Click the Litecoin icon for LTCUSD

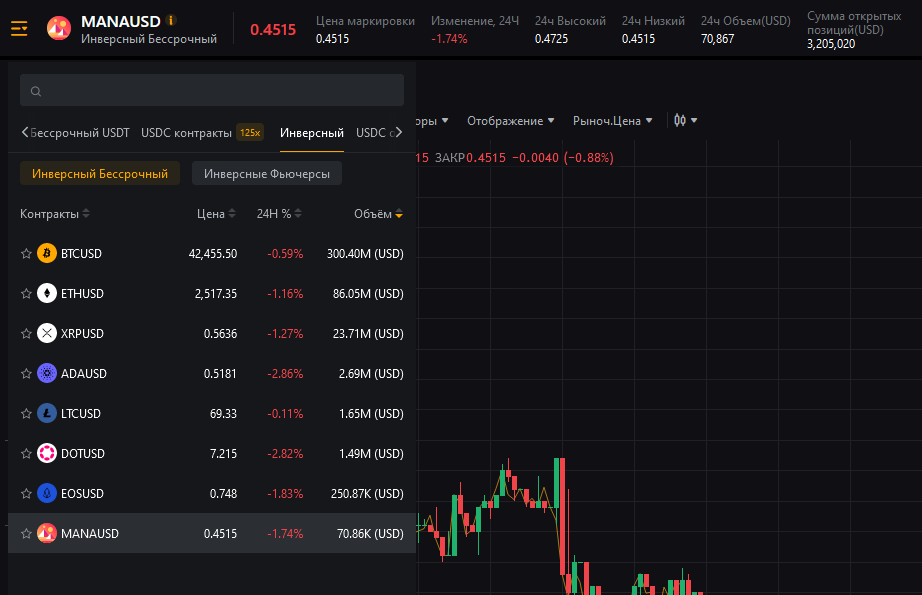pyautogui.click(x=47, y=414)
